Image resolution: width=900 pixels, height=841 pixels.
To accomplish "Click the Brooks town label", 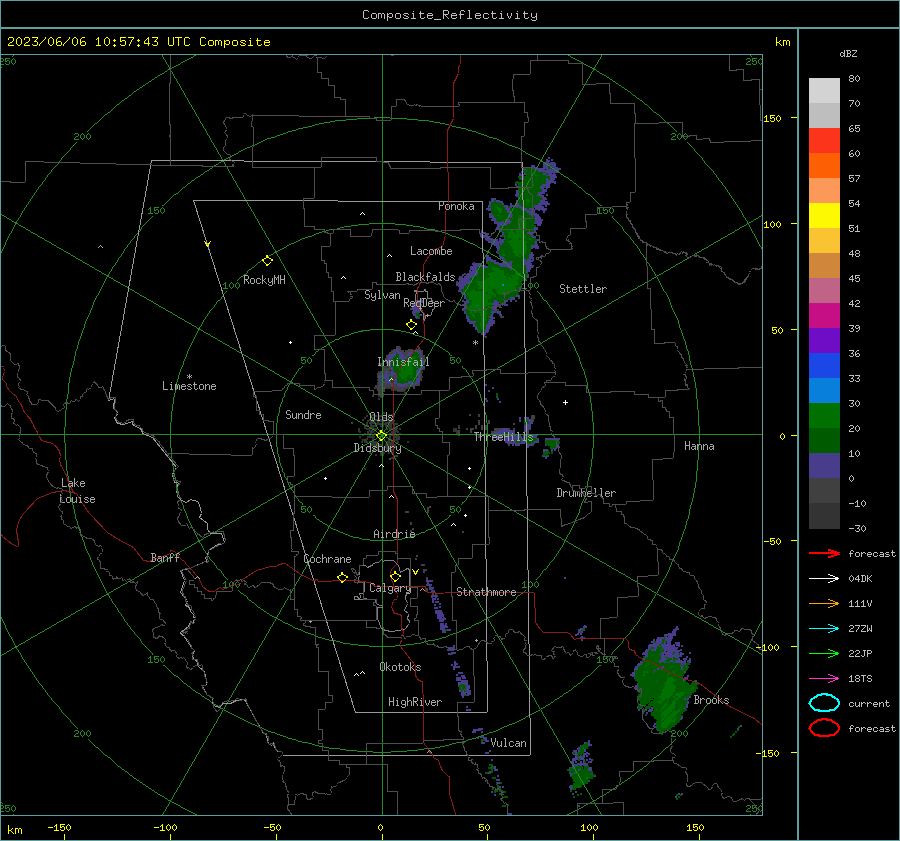I will point(711,700).
